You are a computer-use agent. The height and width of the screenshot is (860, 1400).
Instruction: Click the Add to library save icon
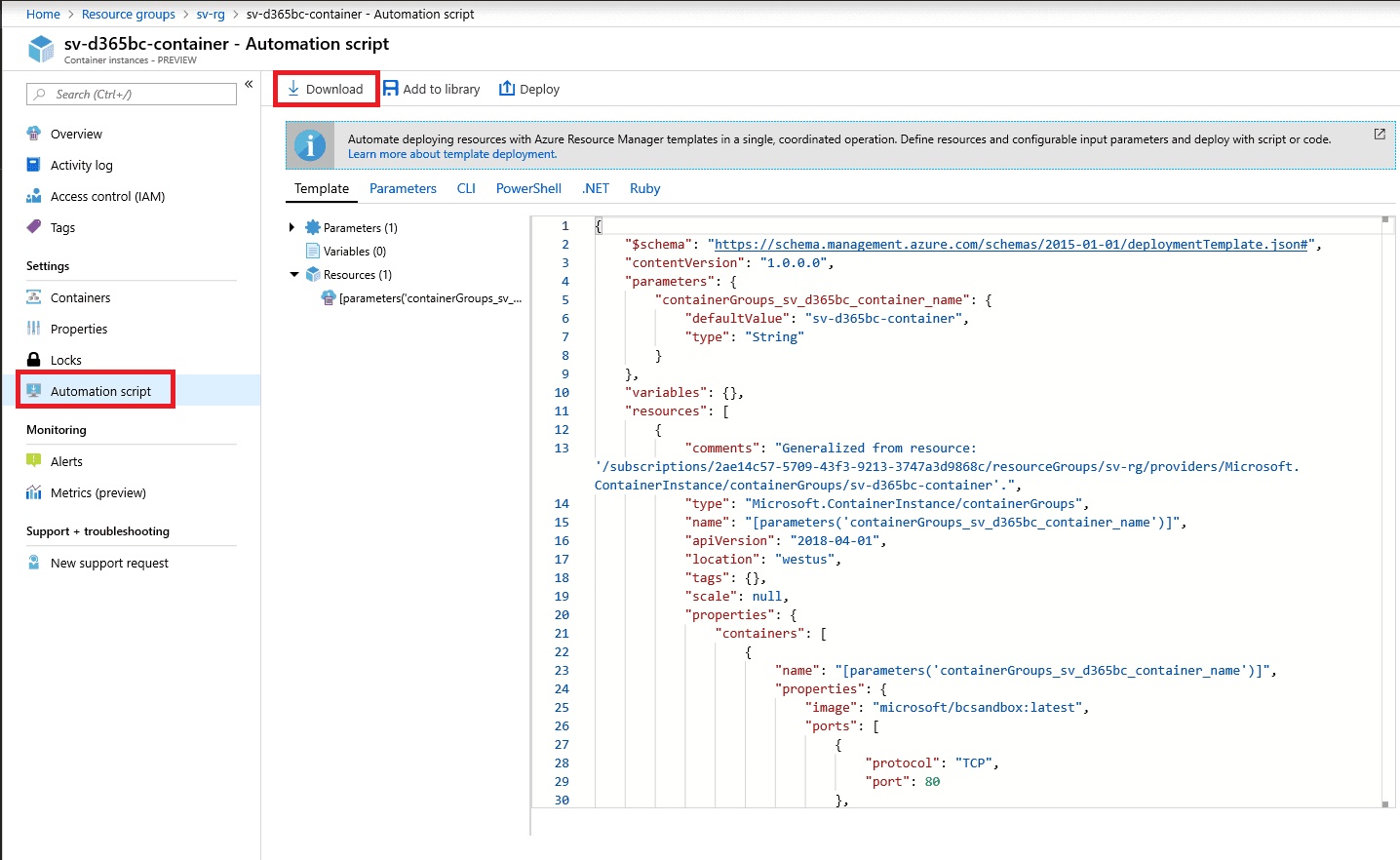pos(391,89)
